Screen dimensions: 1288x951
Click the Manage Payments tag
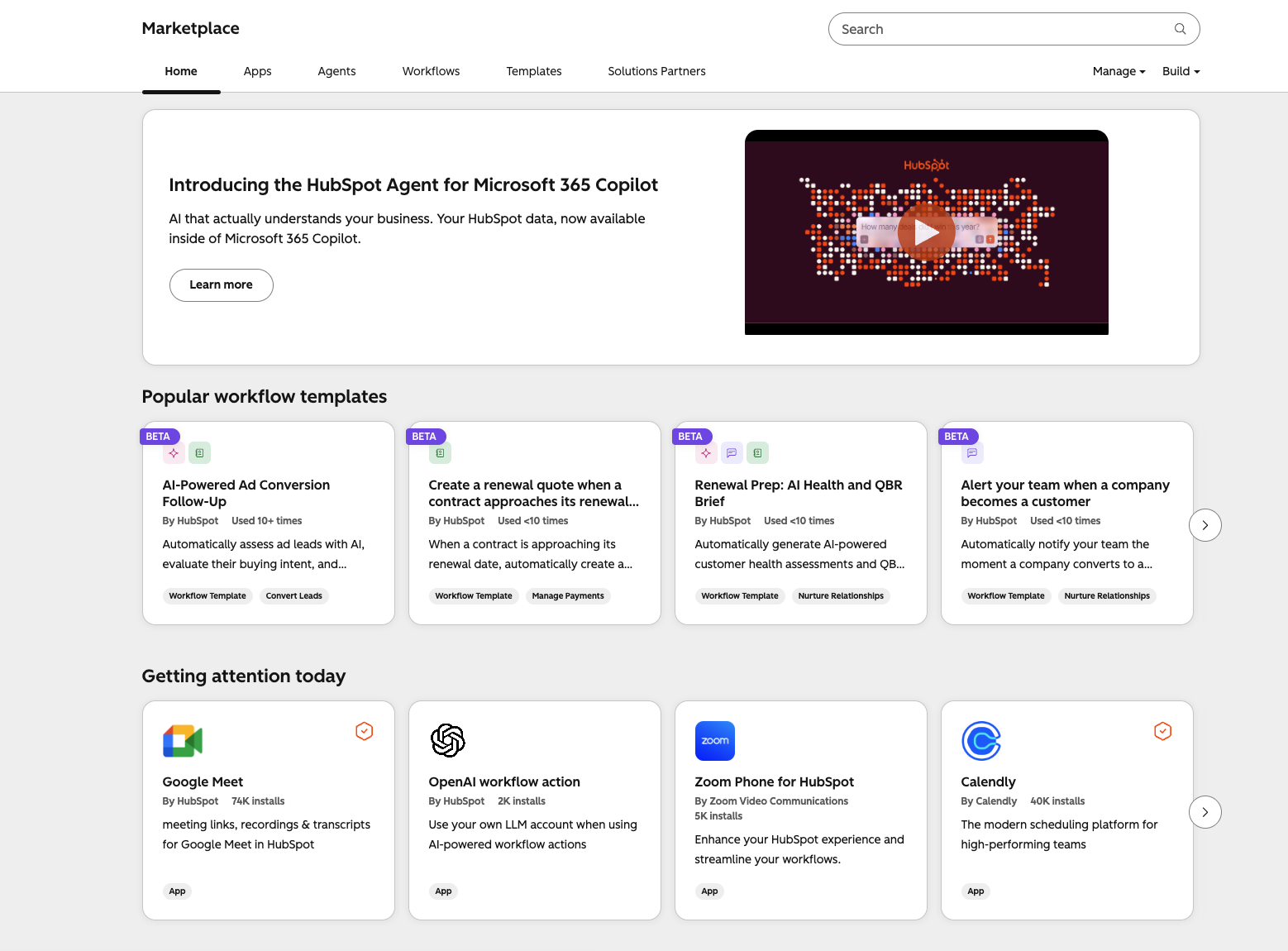(568, 595)
